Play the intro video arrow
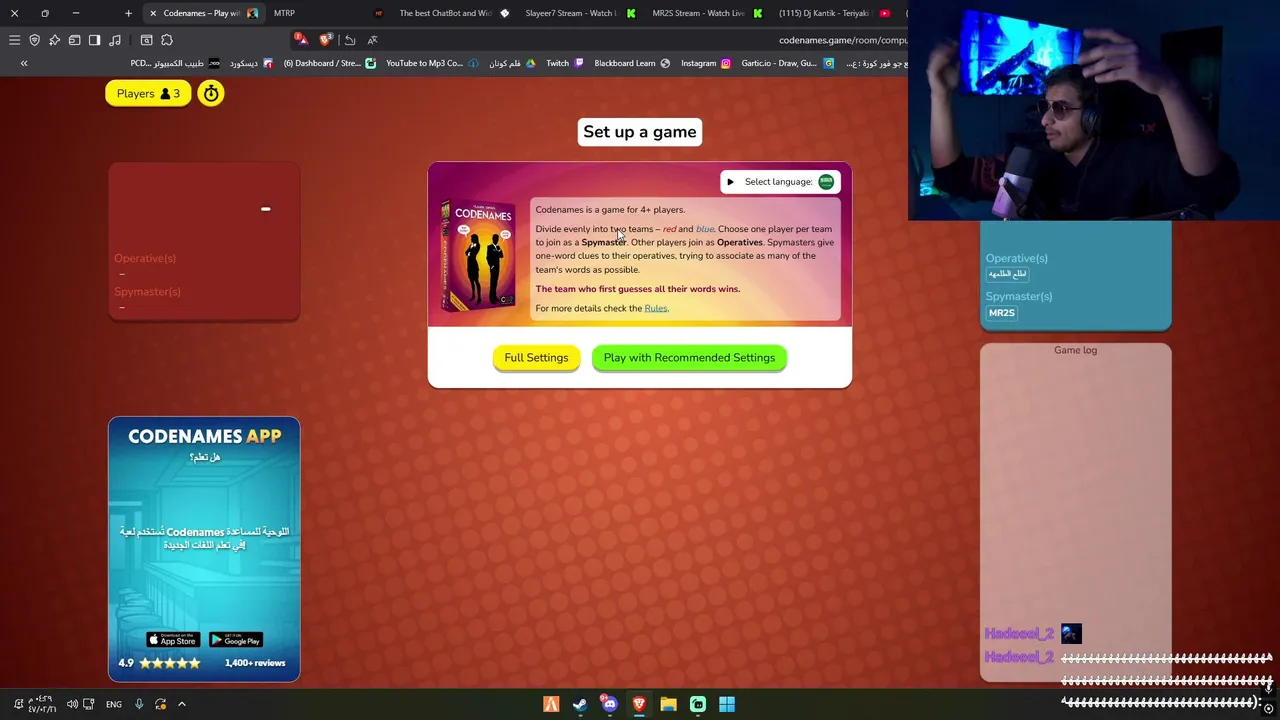1280x720 pixels. coord(730,182)
